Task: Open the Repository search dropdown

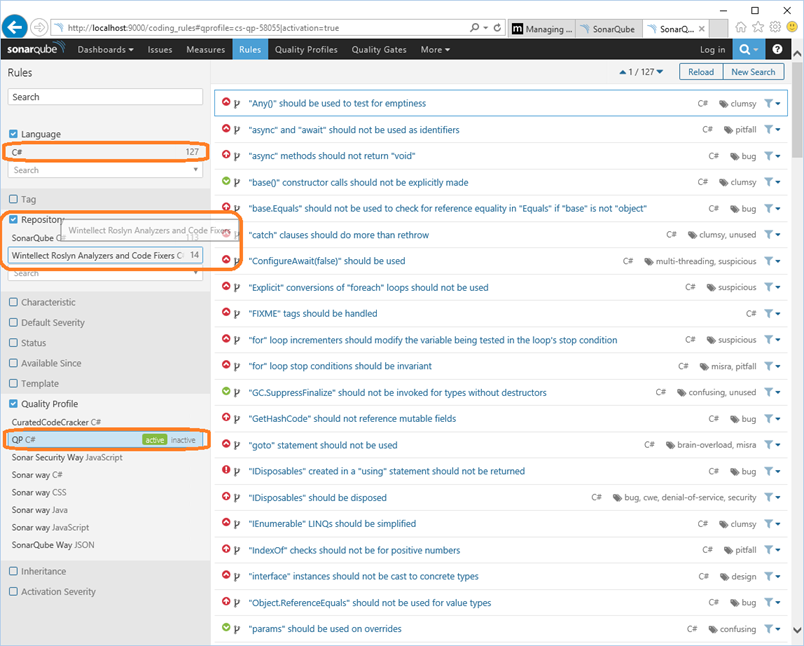Action: click(x=105, y=273)
